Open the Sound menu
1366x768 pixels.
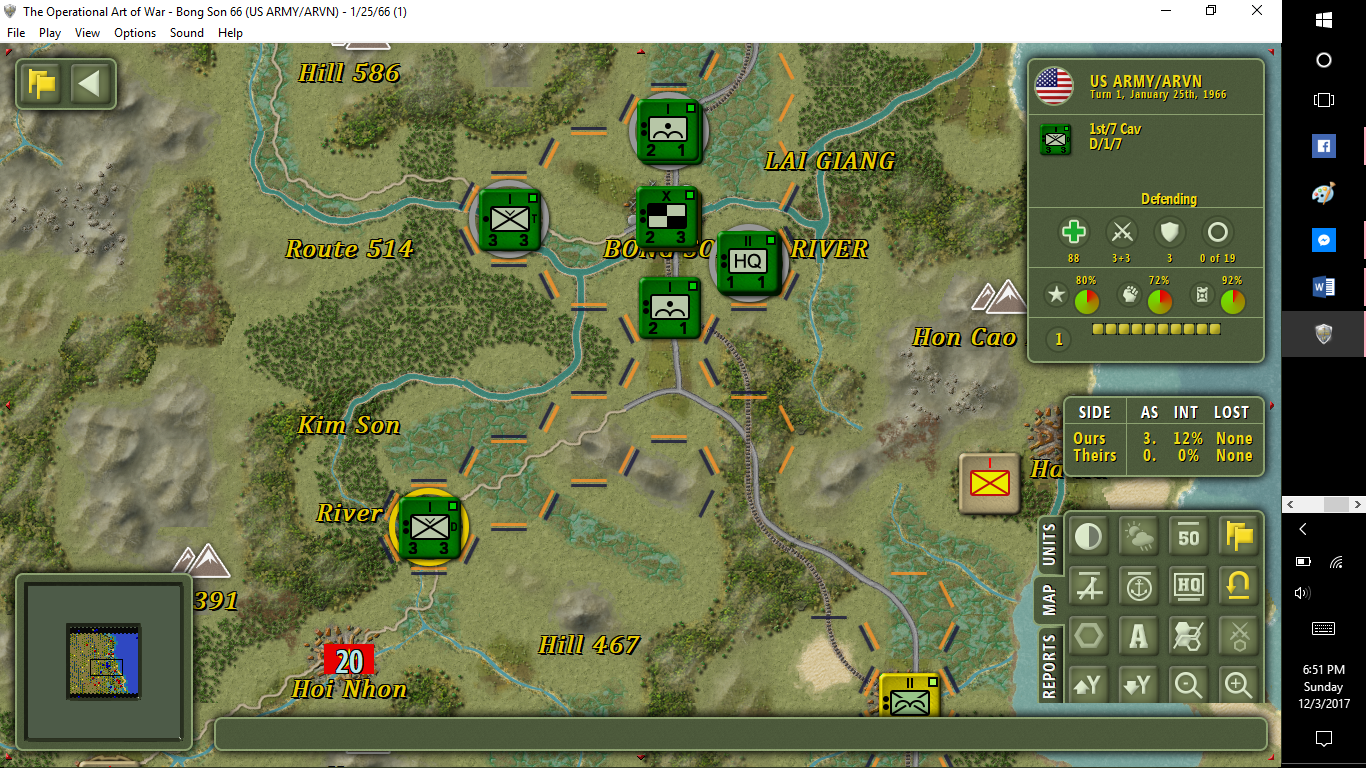[x=187, y=33]
